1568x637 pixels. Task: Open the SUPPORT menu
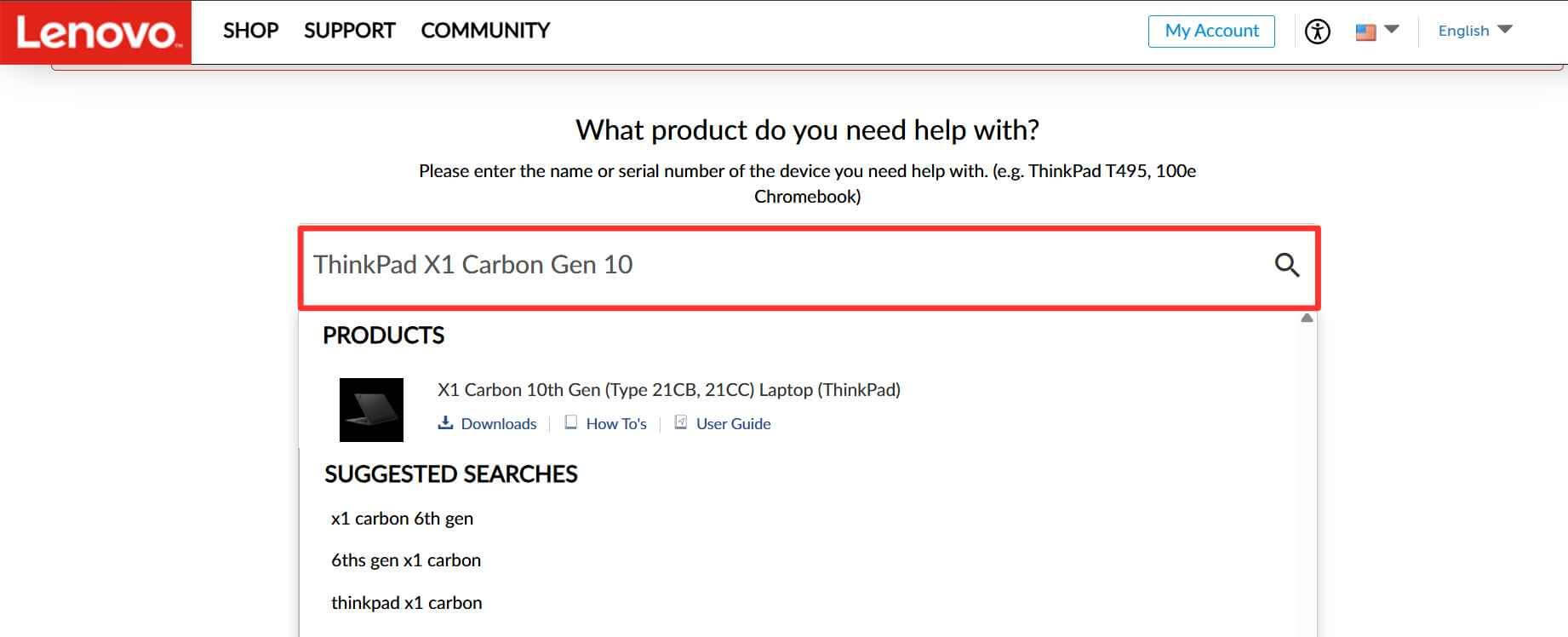click(x=349, y=31)
